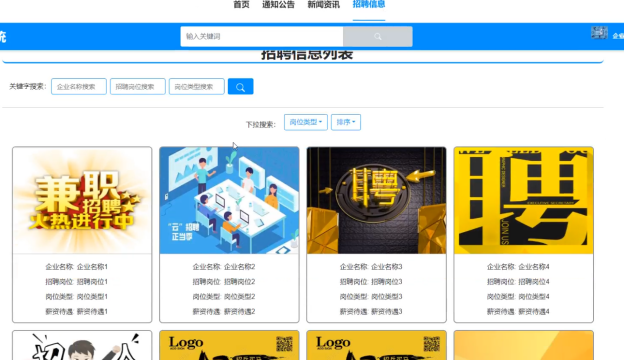The height and width of the screenshot is (361, 624).
Task: Open the user avatar in top right
Action: pos(599,33)
